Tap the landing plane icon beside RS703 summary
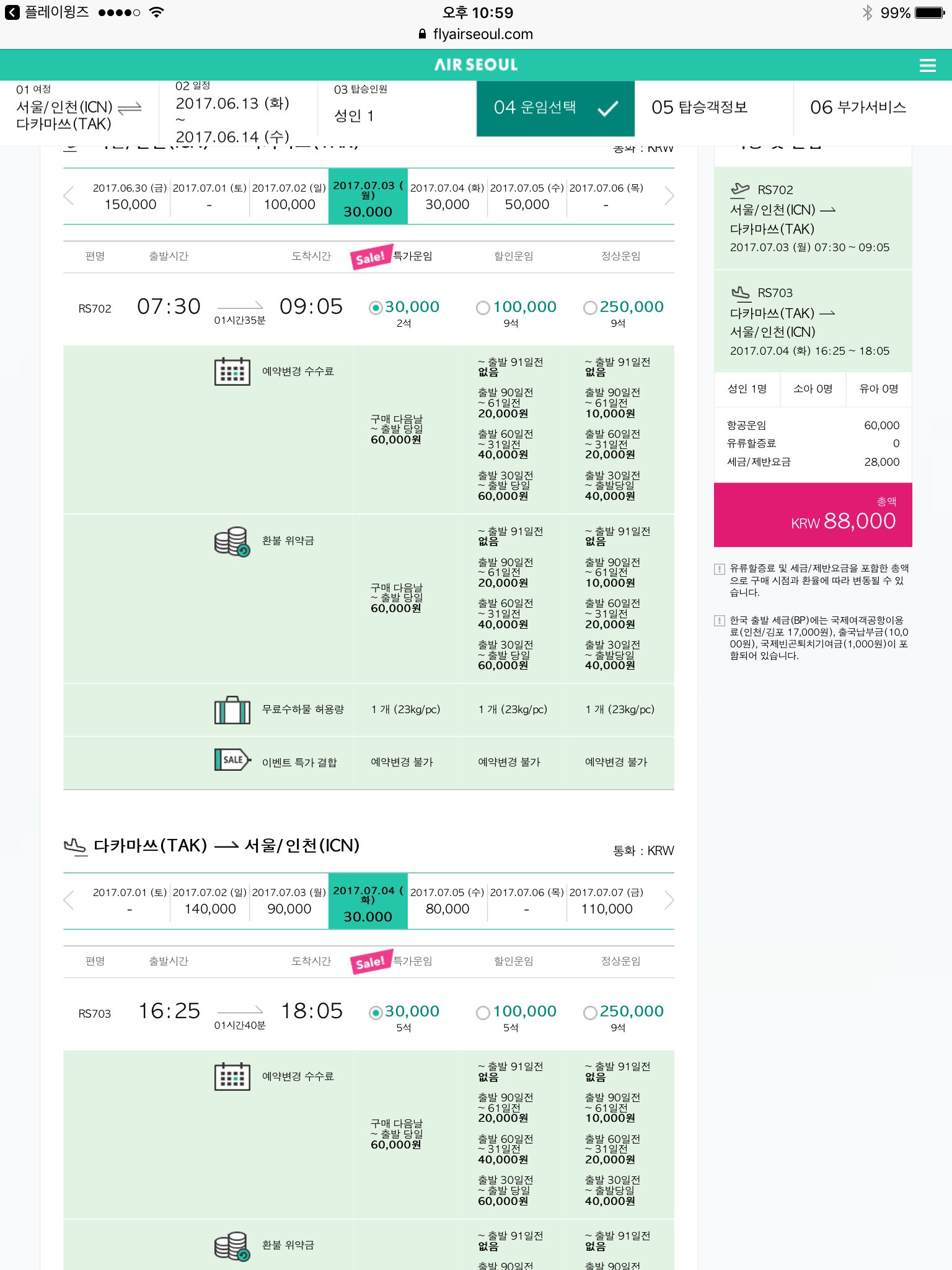The image size is (952, 1270). tap(740, 293)
